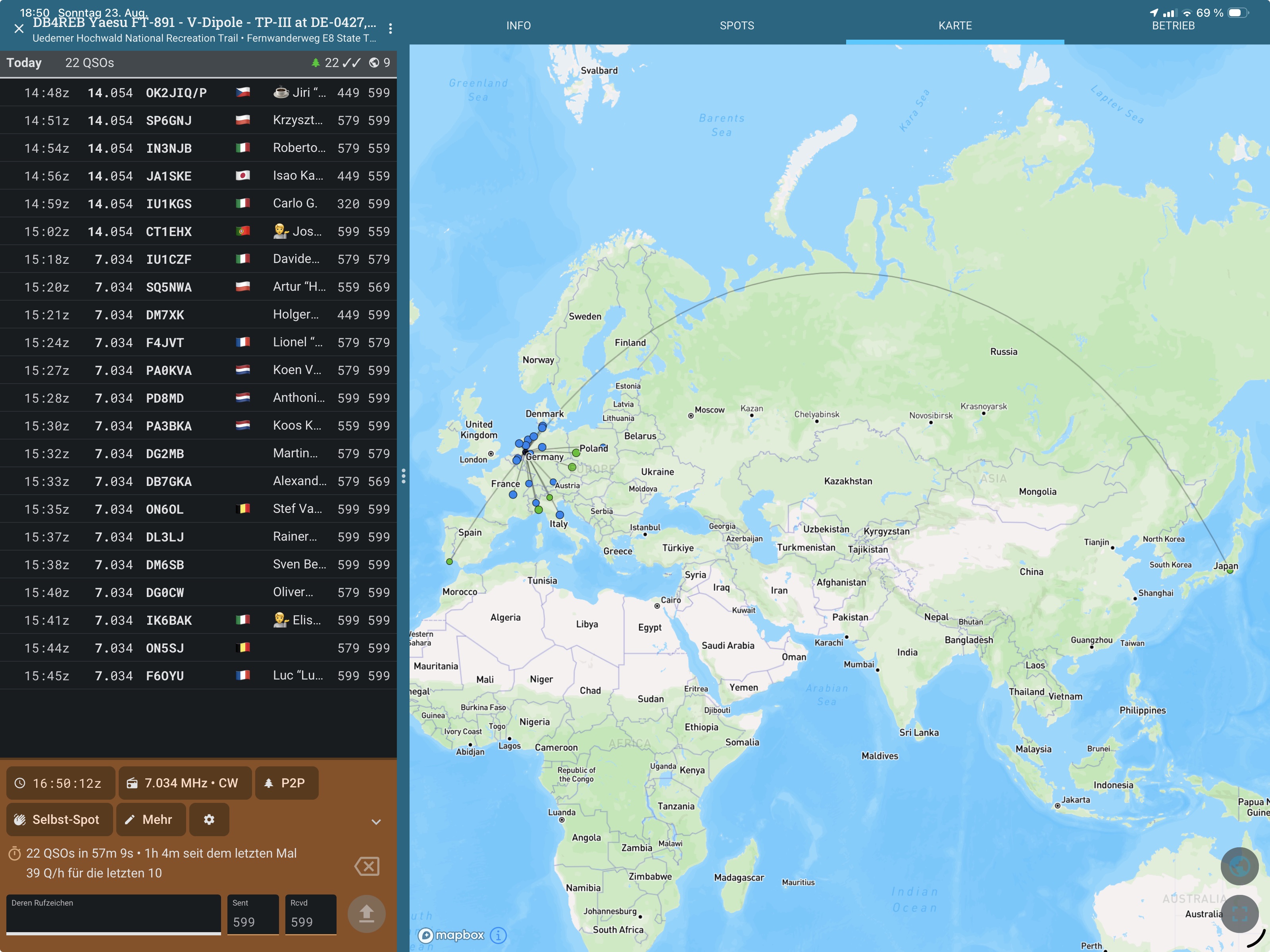1270x952 pixels.
Task: Tap the green Japan QSO marker
Action: click(1230, 570)
